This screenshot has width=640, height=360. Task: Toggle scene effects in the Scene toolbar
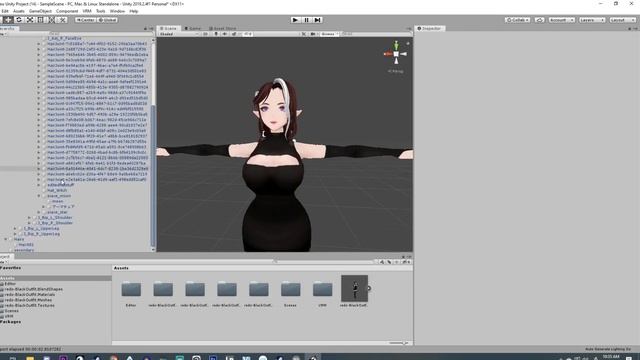coord(234,34)
